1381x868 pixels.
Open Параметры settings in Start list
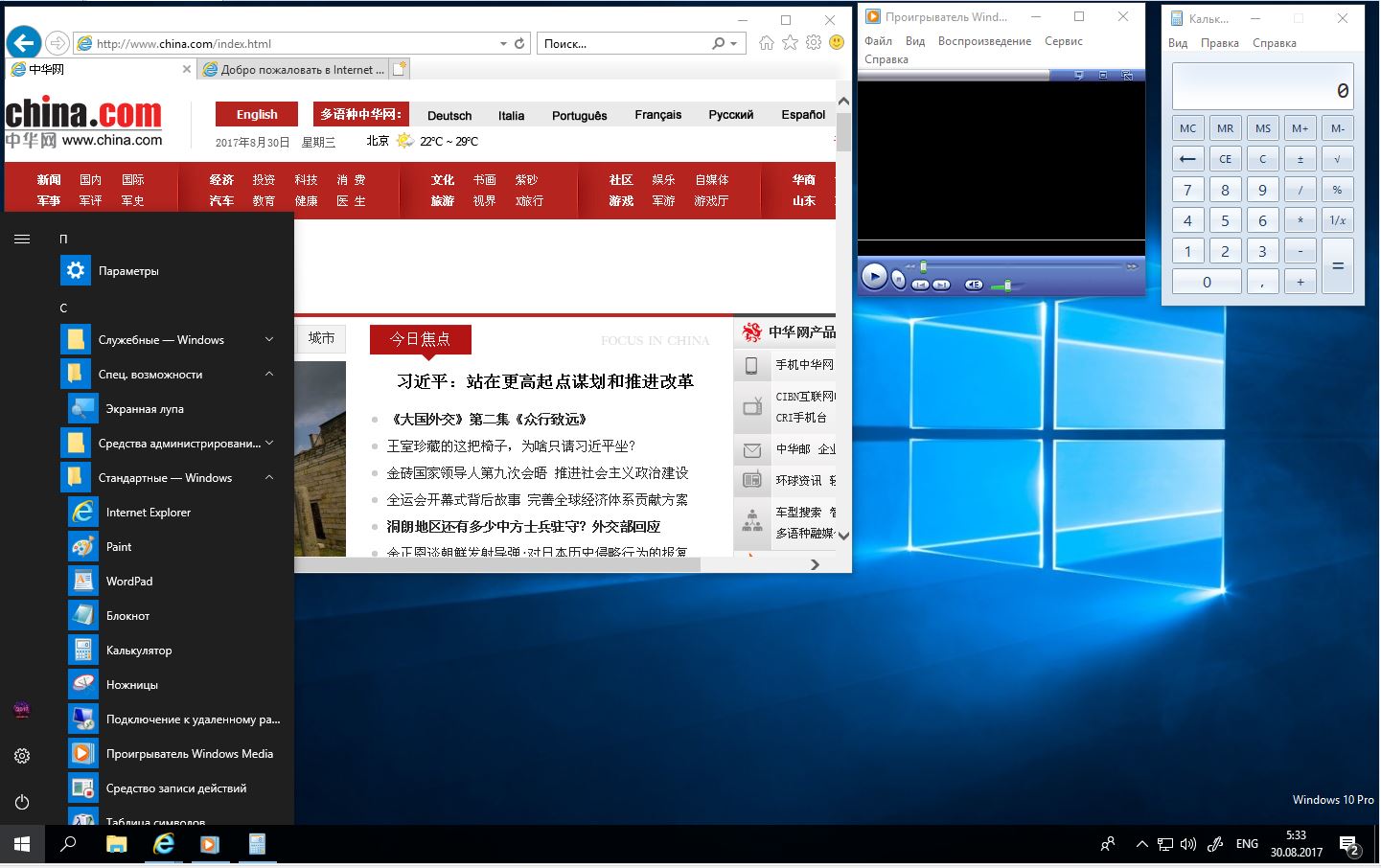tap(128, 271)
